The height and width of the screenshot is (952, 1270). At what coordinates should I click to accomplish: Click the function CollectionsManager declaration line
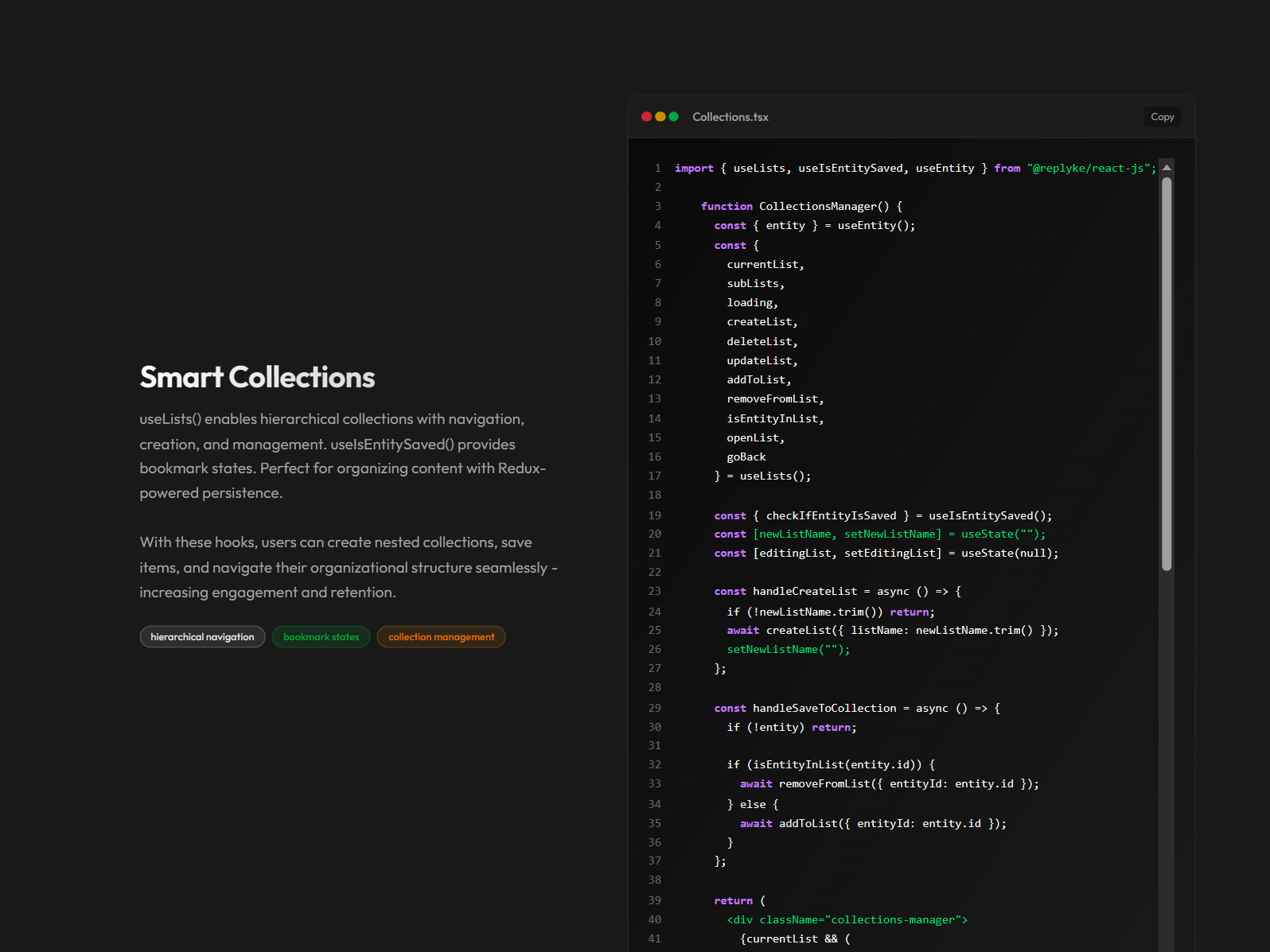[x=801, y=207]
